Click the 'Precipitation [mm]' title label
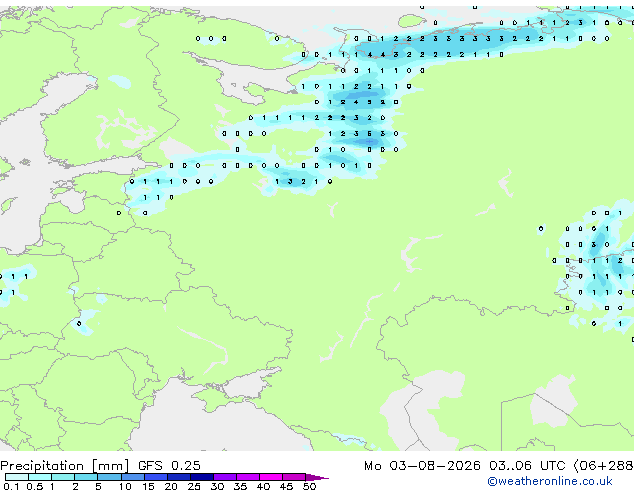 click(65, 466)
